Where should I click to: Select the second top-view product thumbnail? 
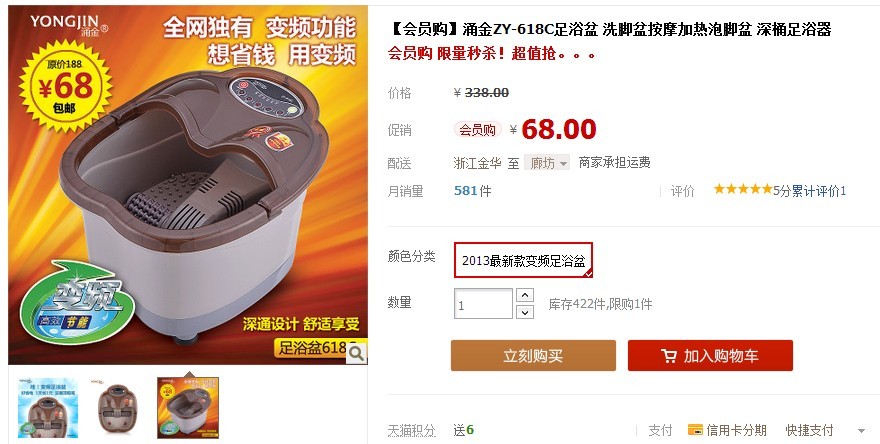[x=117, y=408]
